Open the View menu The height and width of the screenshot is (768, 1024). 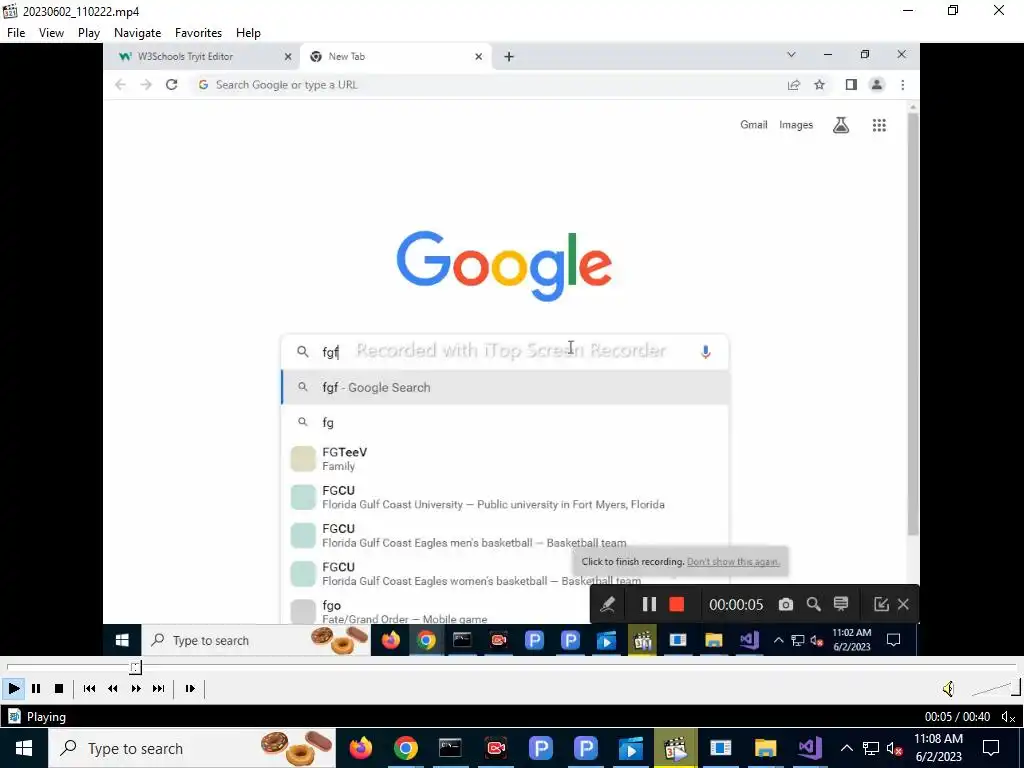[x=51, y=33]
